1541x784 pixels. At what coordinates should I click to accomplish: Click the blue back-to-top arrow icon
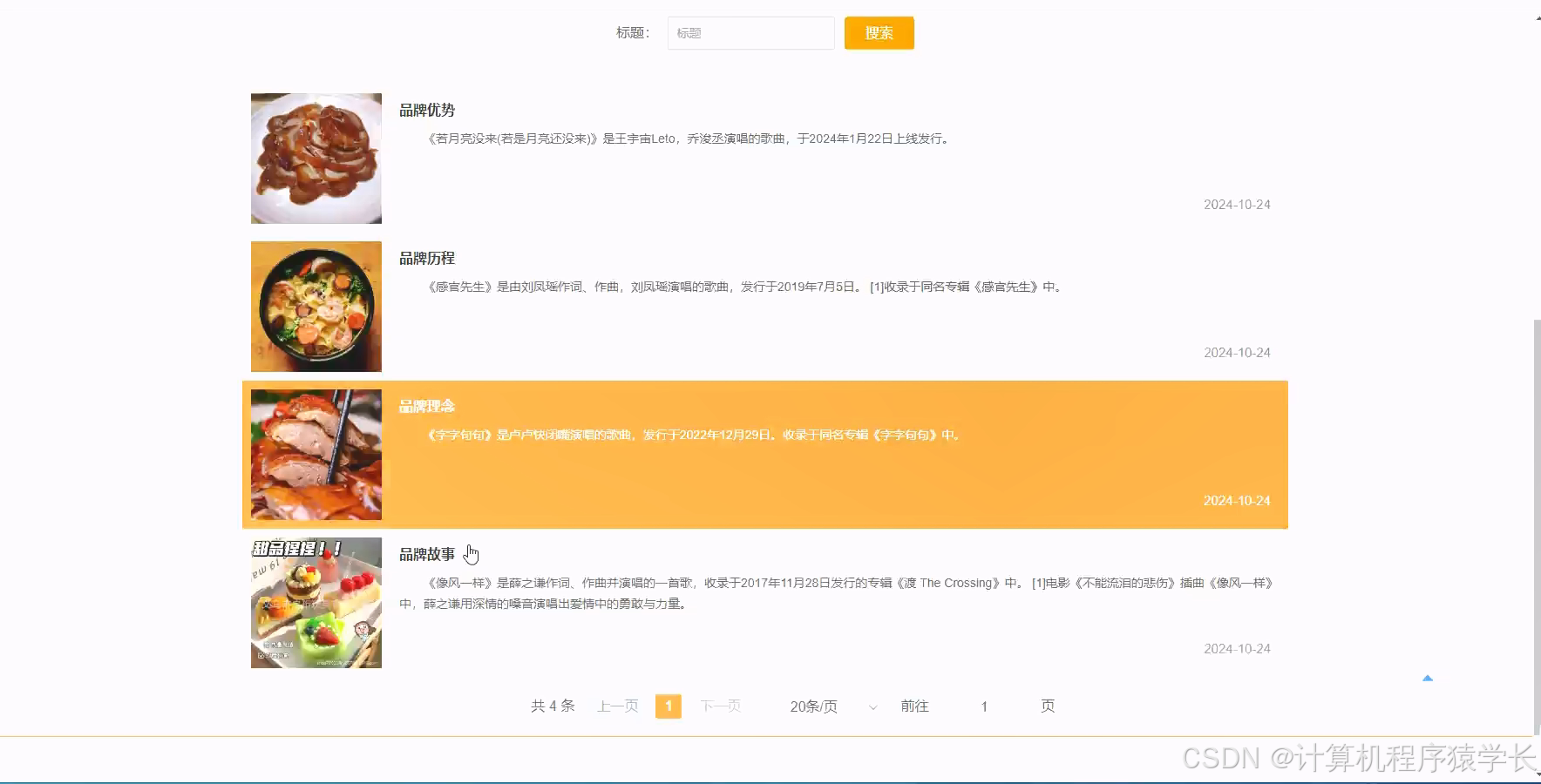(x=1428, y=677)
